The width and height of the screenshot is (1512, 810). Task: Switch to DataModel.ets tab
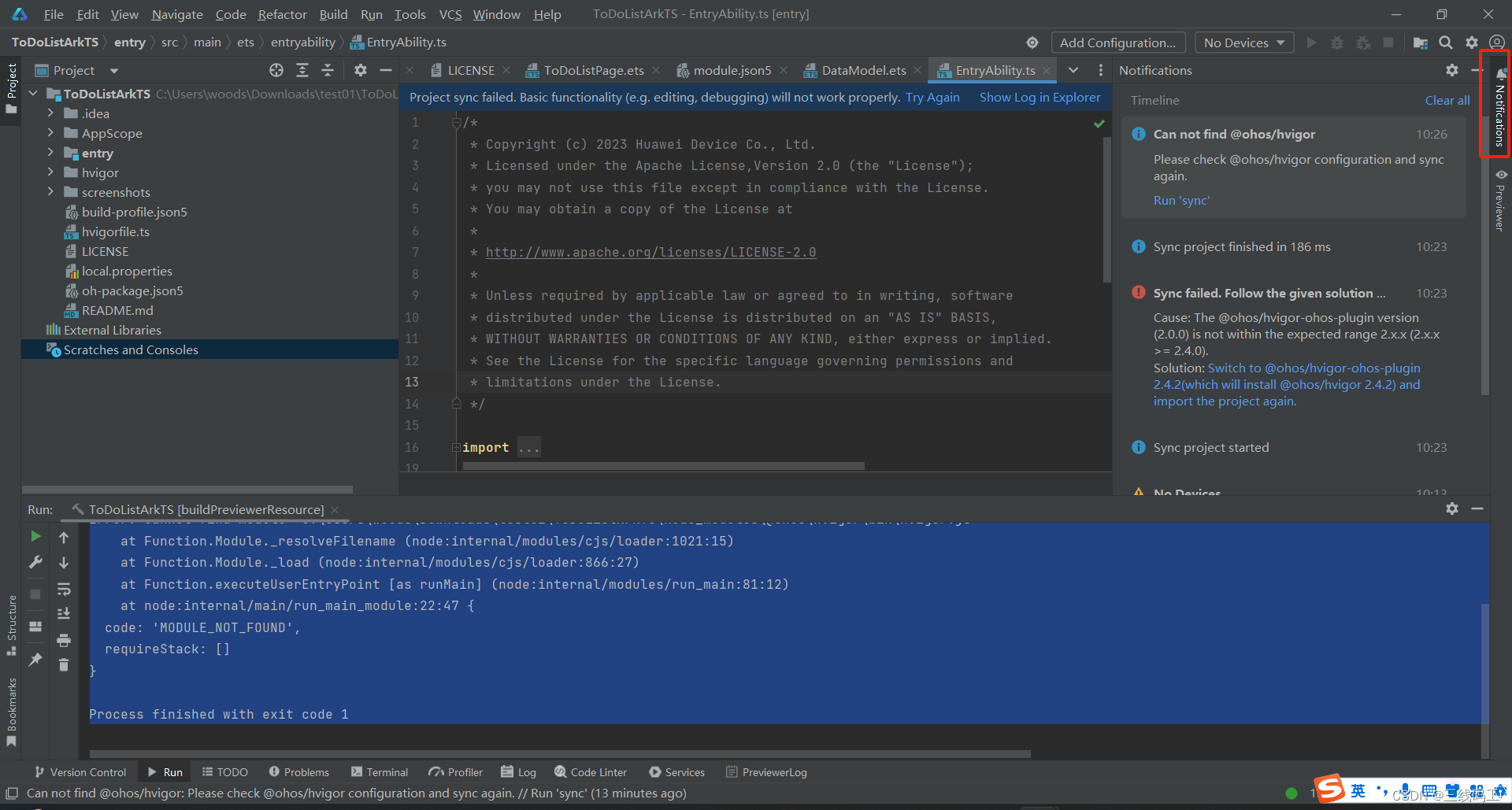(x=863, y=70)
